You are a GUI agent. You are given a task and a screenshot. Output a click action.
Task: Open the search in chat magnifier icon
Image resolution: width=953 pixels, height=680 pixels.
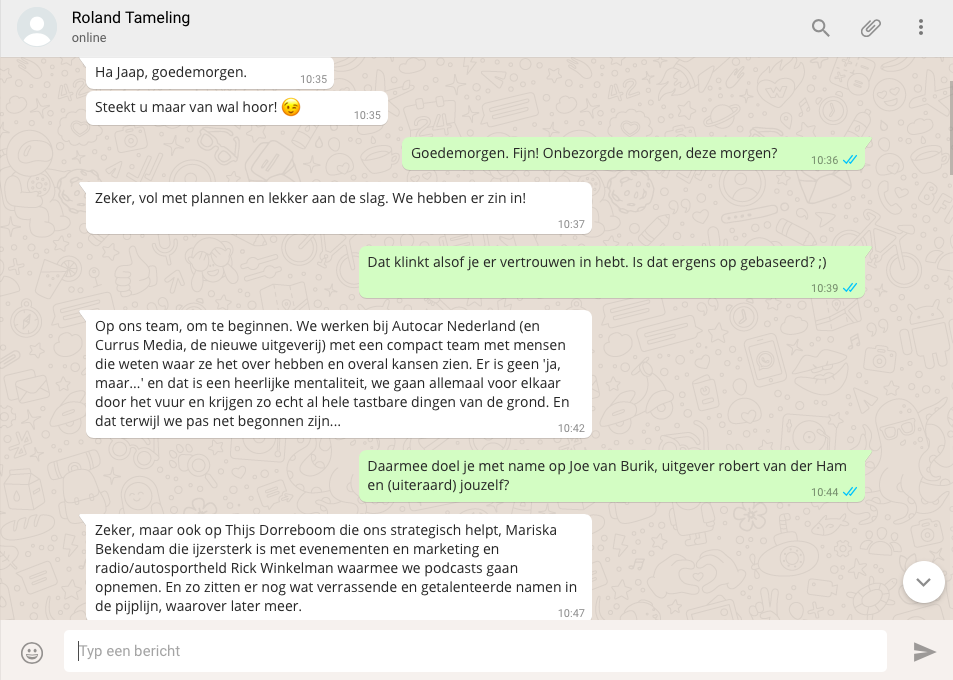coord(821,28)
